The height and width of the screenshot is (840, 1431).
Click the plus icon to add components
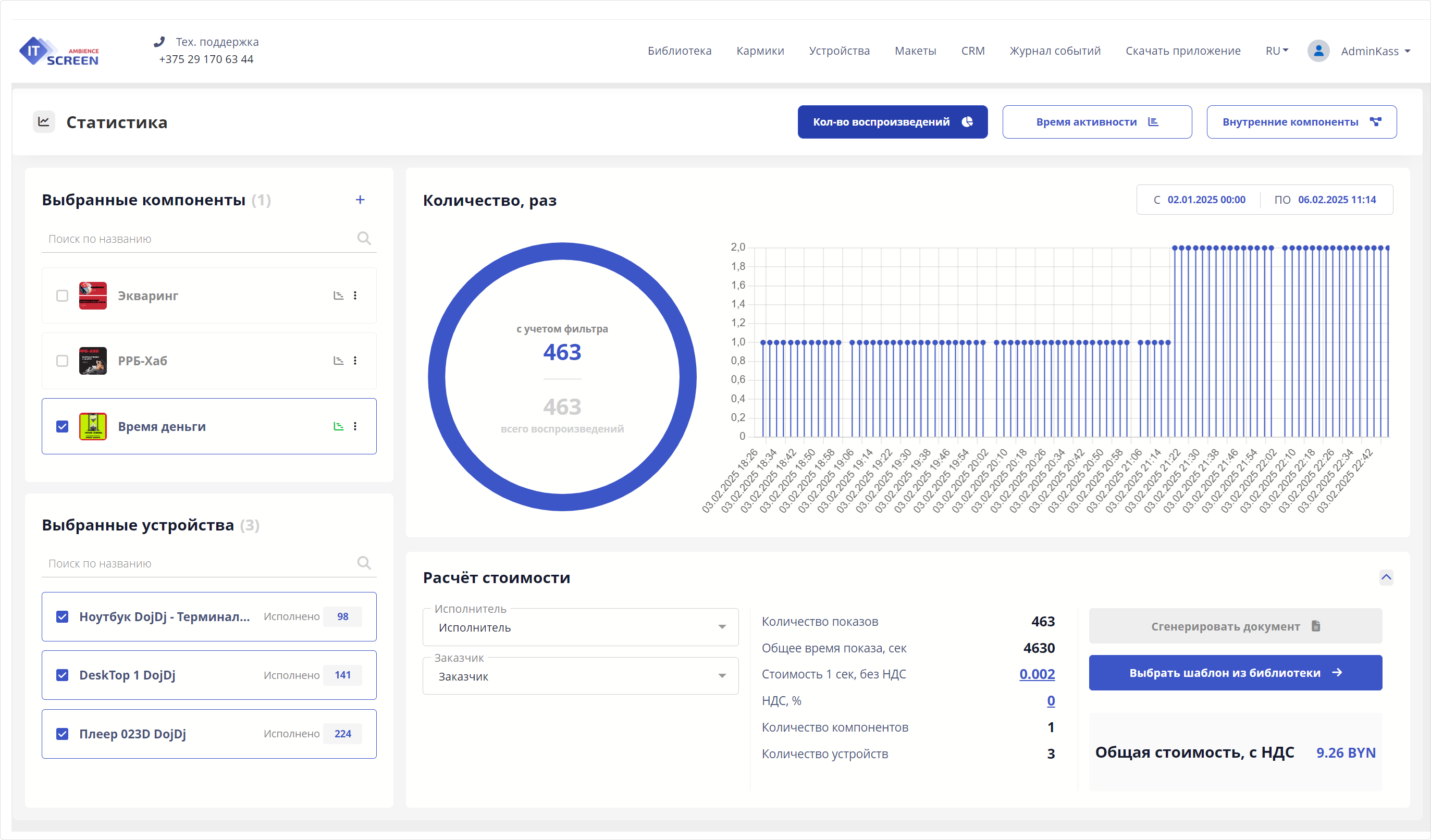[x=360, y=200]
